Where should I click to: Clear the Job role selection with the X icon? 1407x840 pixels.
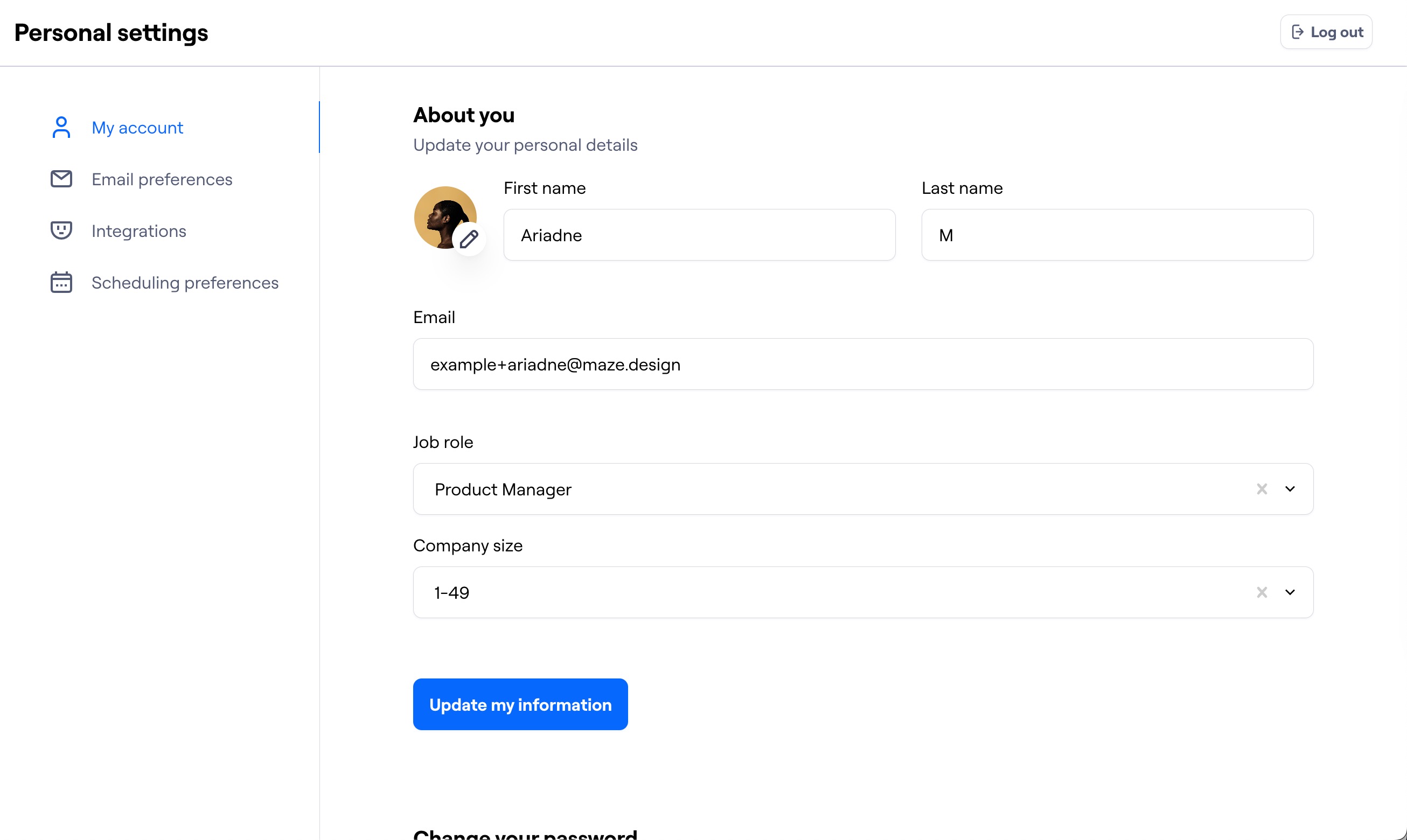(x=1262, y=489)
